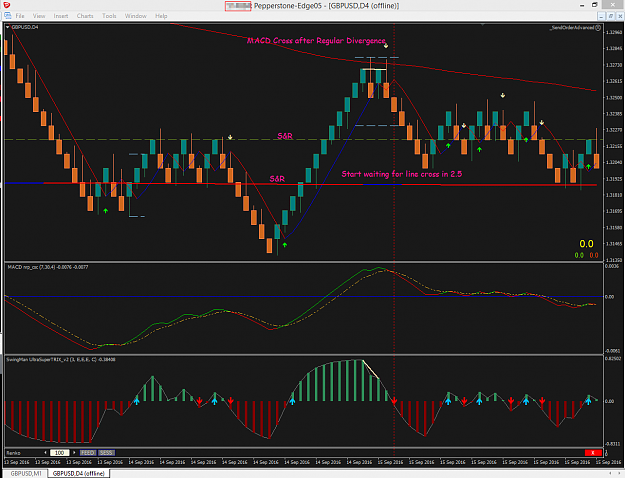Open the View menu
This screenshot has height=478, width=625.
[39, 16]
